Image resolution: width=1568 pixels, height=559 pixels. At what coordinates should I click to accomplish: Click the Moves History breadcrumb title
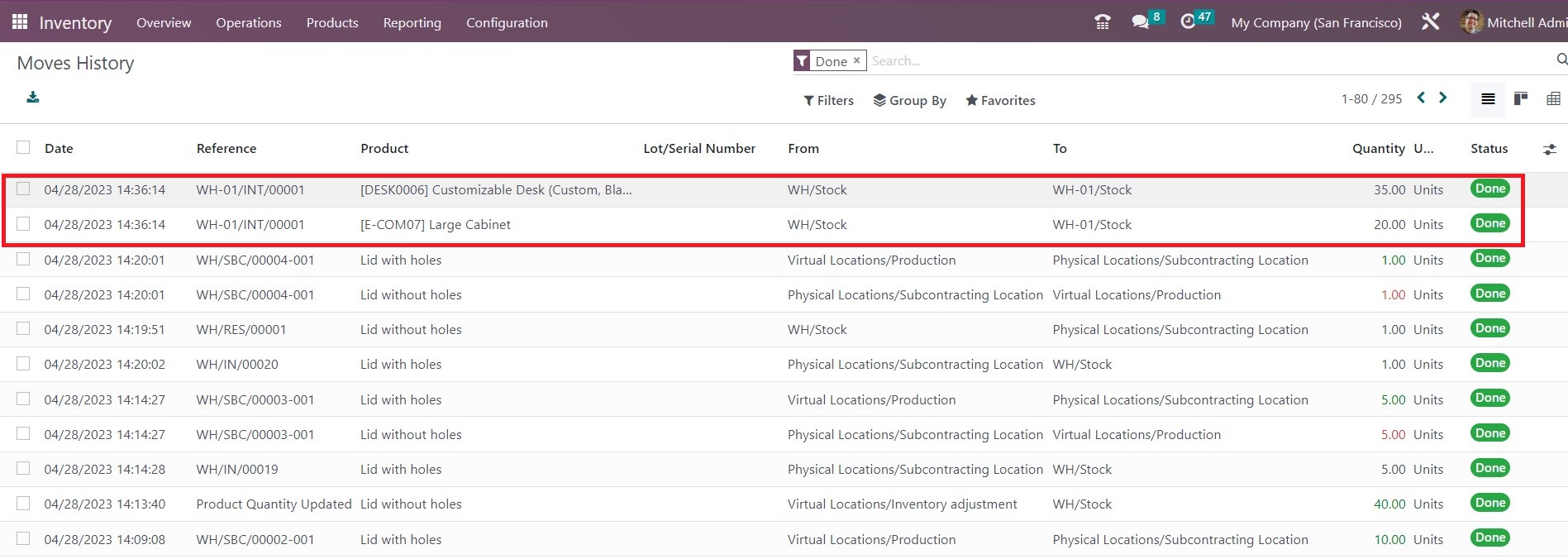[x=75, y=63]
